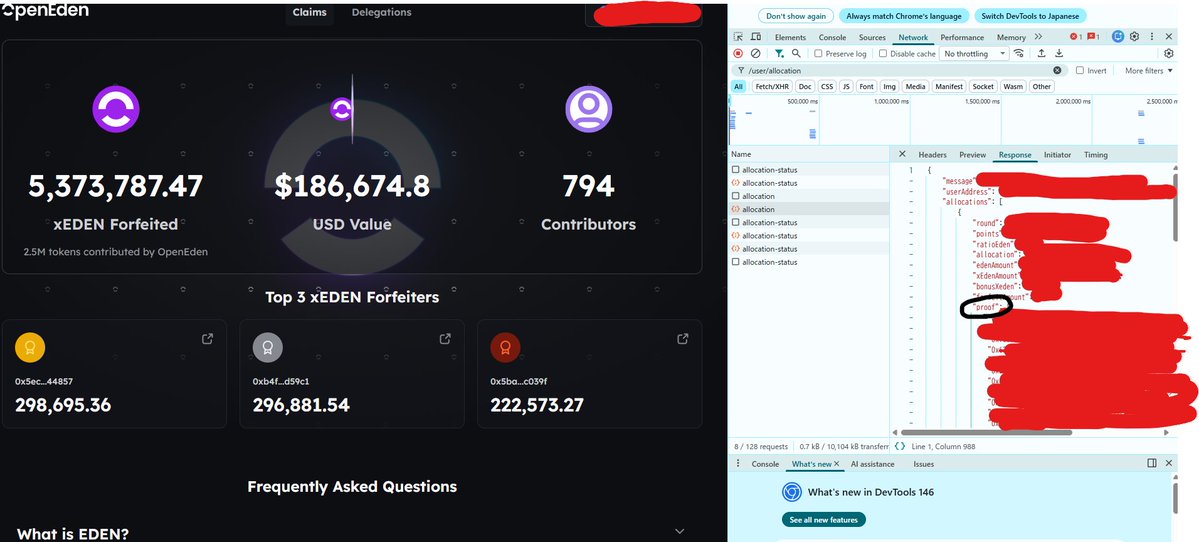Select the CSS request type filter
Viewport: 1199px width, 542px height.
827,86
